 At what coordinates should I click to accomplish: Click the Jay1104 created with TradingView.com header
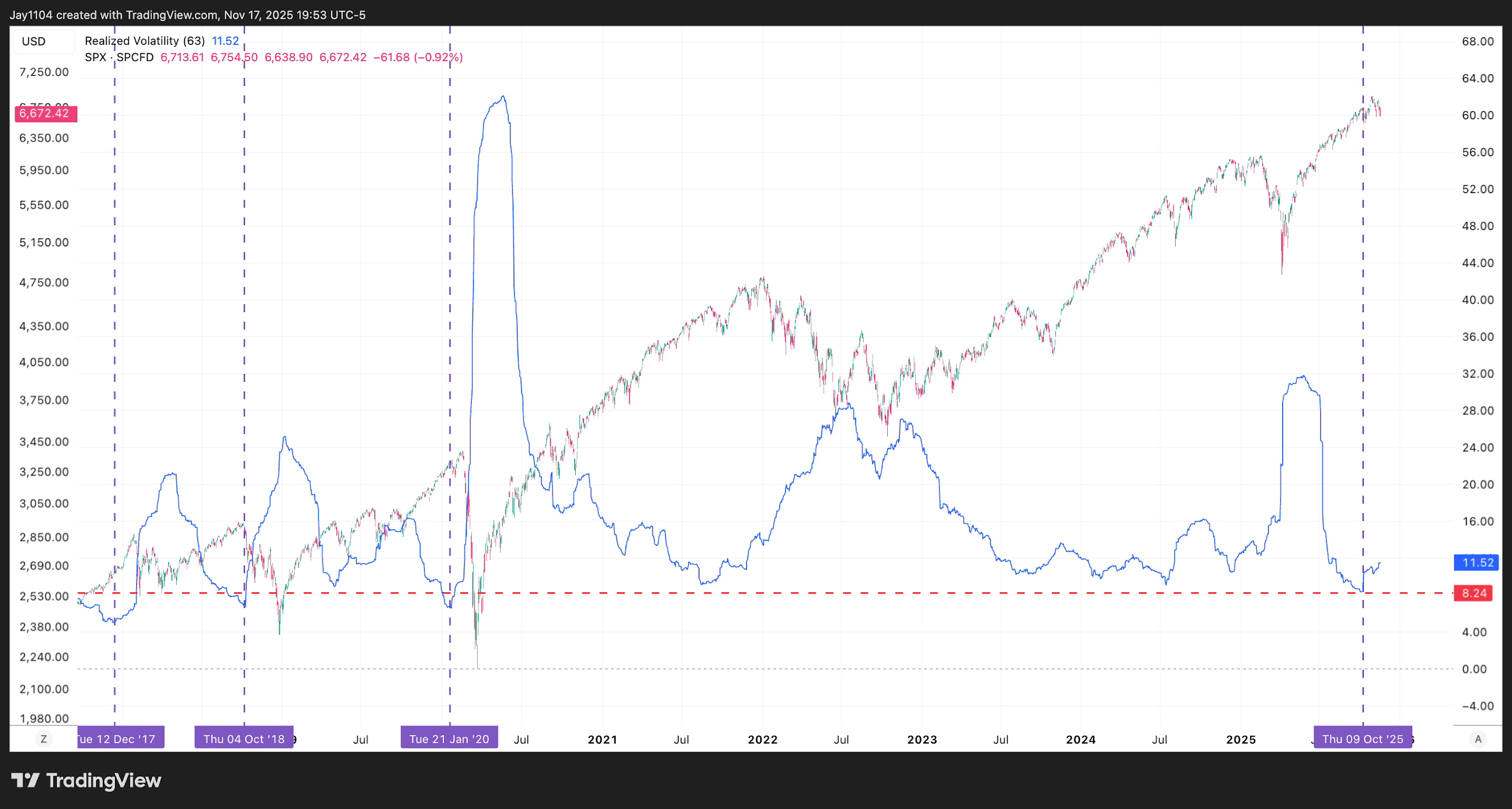[x=187, y=15]
